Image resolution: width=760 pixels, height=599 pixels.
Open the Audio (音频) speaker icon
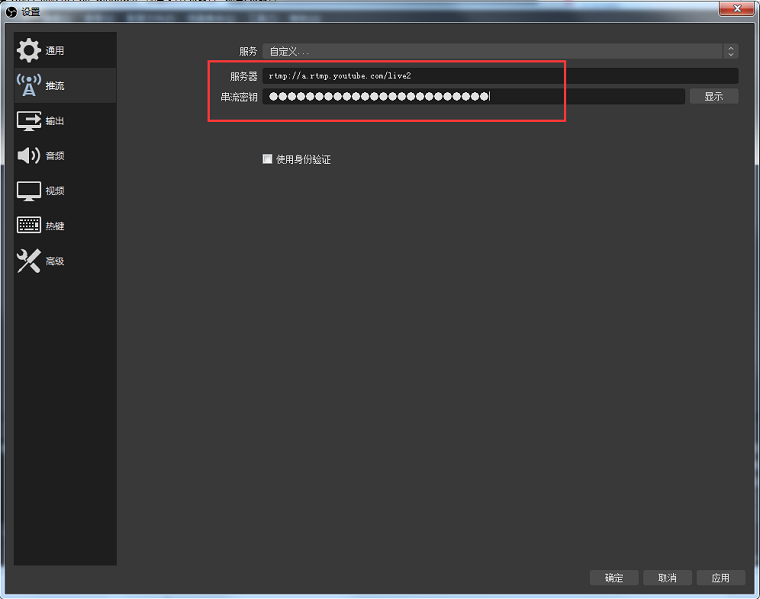coord(29,156)
